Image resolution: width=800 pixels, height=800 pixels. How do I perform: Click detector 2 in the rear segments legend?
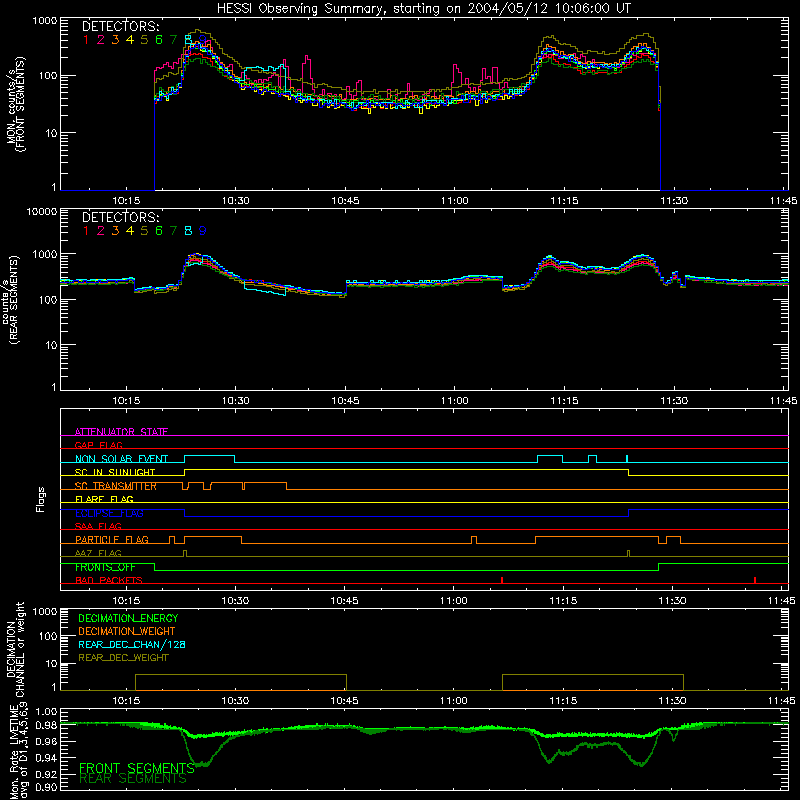(x=101, y=231)
